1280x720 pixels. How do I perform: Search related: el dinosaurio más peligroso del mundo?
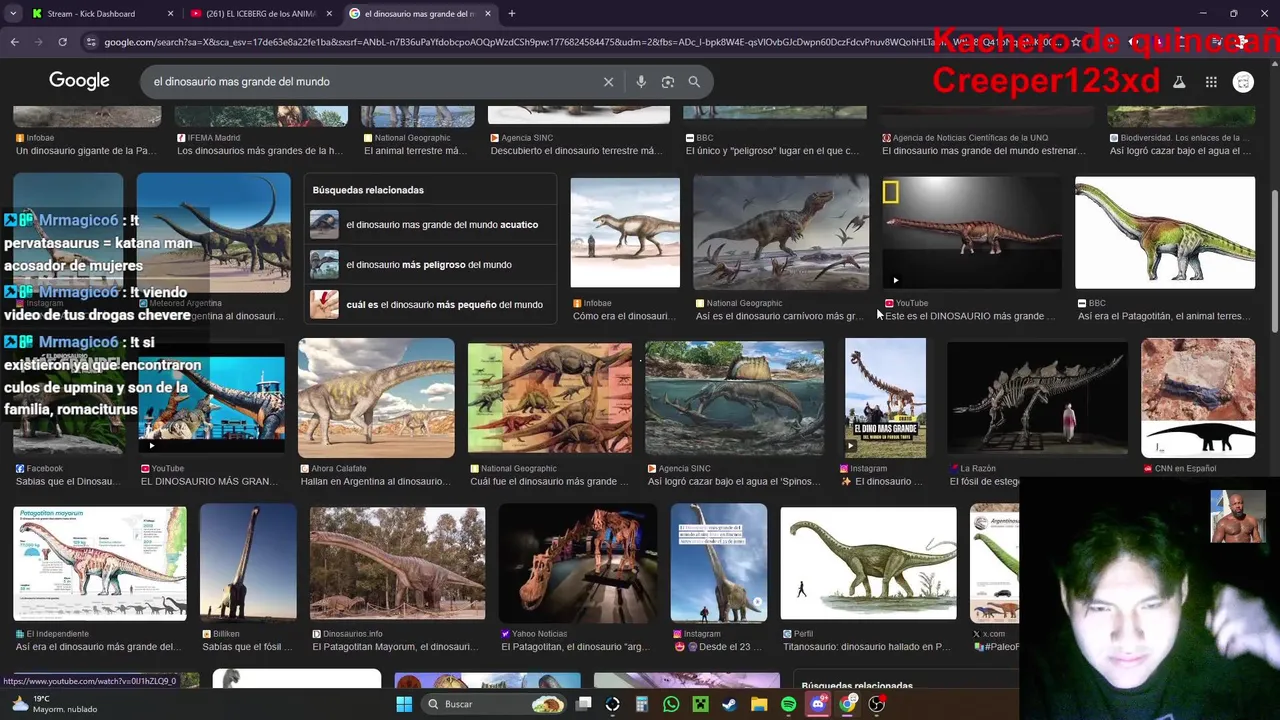point(430,265)
